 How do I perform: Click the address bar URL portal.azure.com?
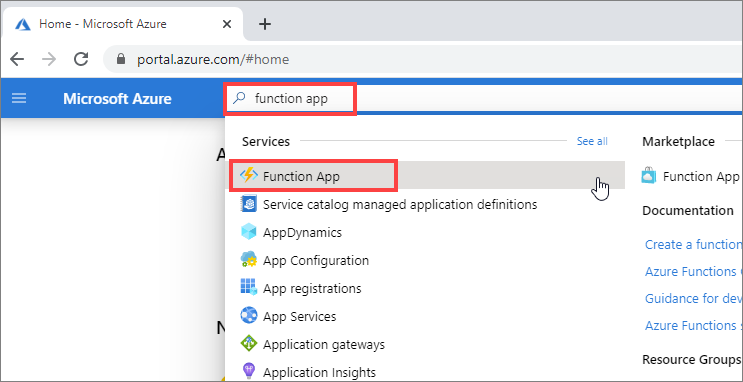pos(213,60)
